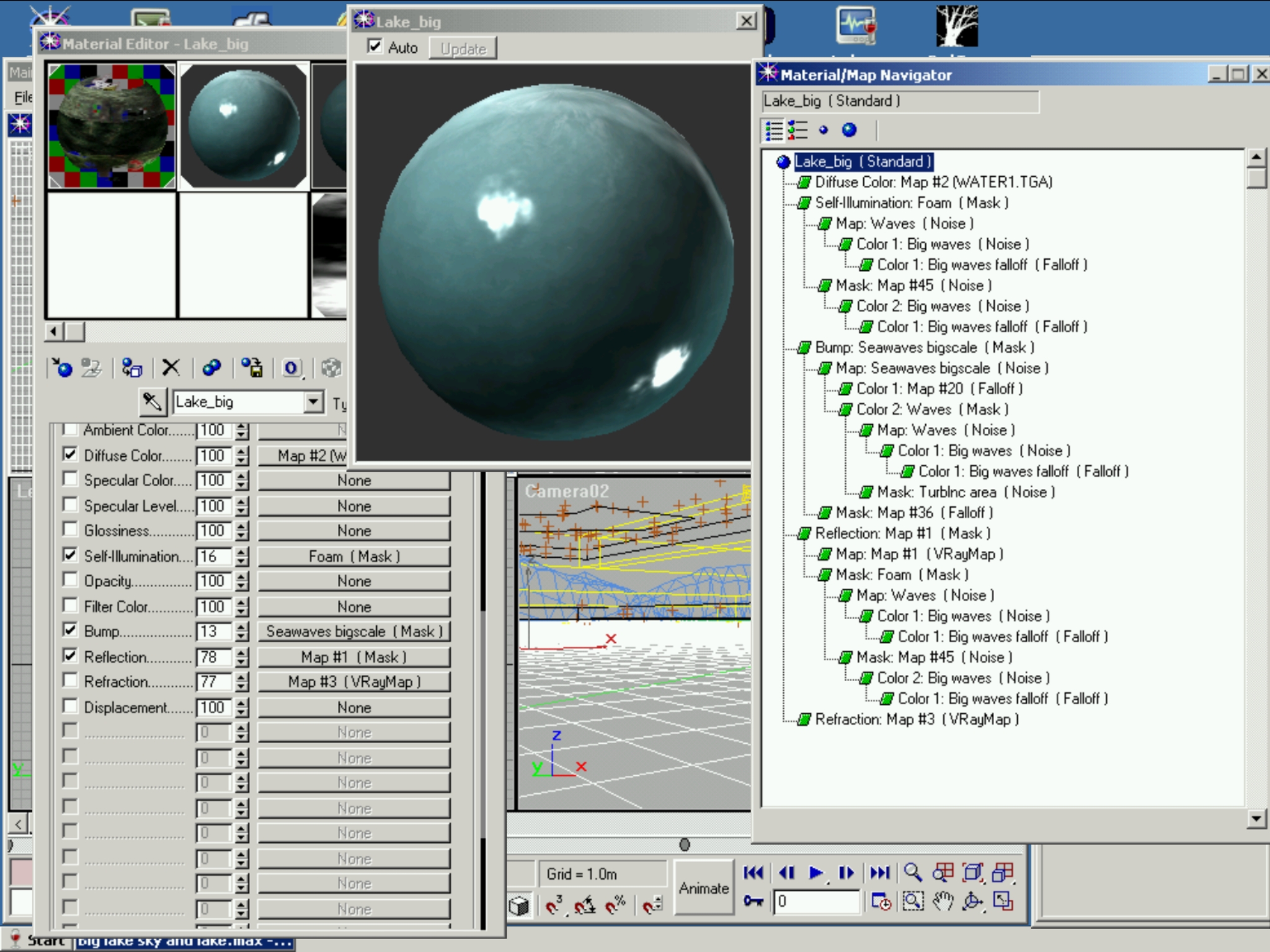Uncheck Auto in Lake_big preview

coord(375,46)
